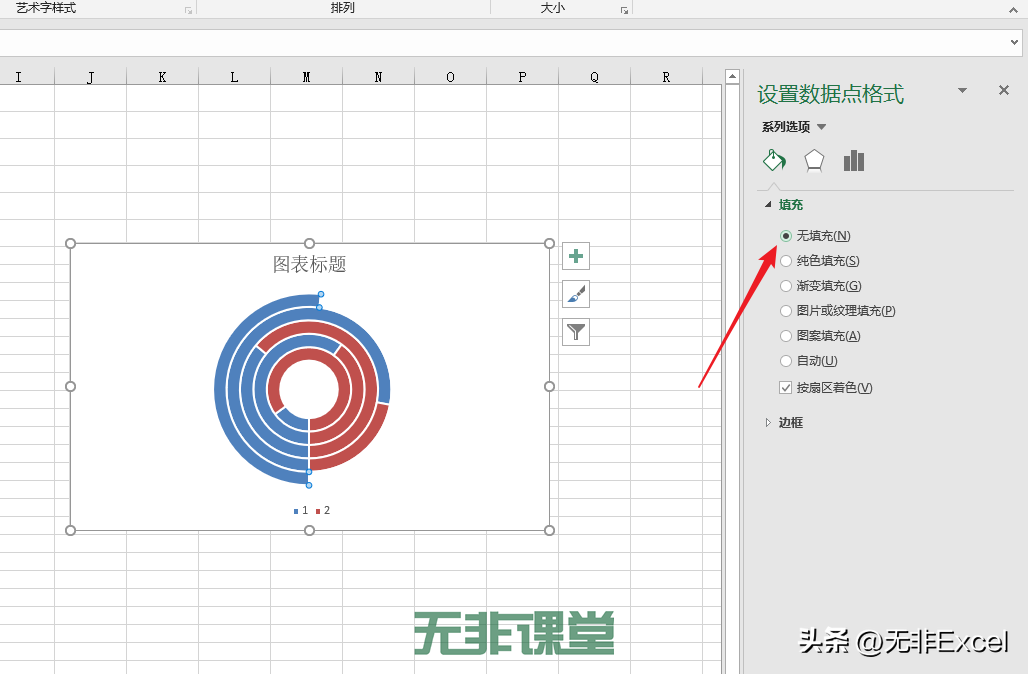Select column O header
The height and width of the screenshot is (674, 1028).
click(x=450, y=77)
